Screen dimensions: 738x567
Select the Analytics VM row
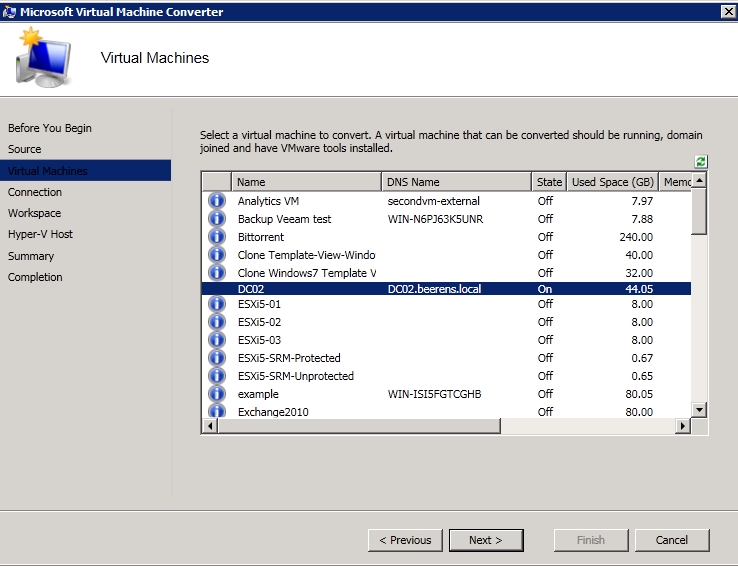446,201
